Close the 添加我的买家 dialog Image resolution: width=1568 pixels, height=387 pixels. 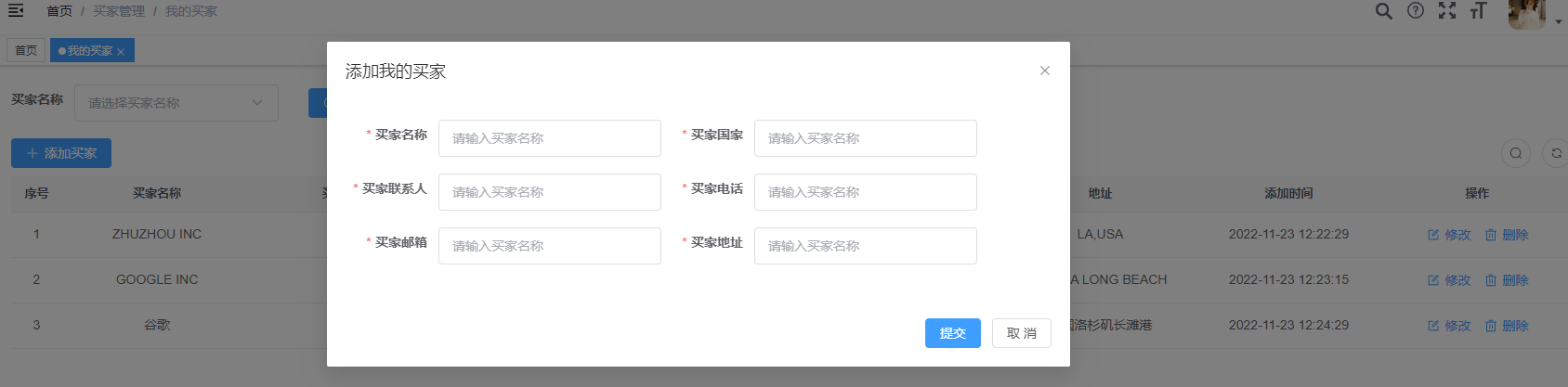pyautogui.click(x=1045, y=71)
